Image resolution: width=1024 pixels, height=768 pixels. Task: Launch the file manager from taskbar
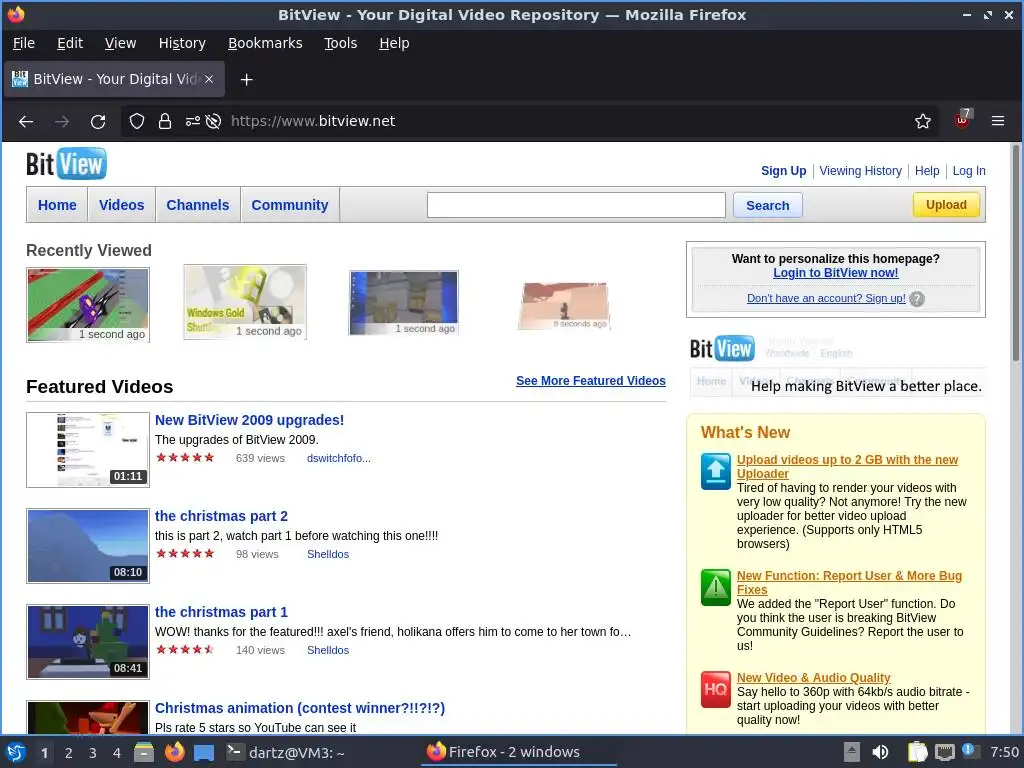(x=144, y=752)
